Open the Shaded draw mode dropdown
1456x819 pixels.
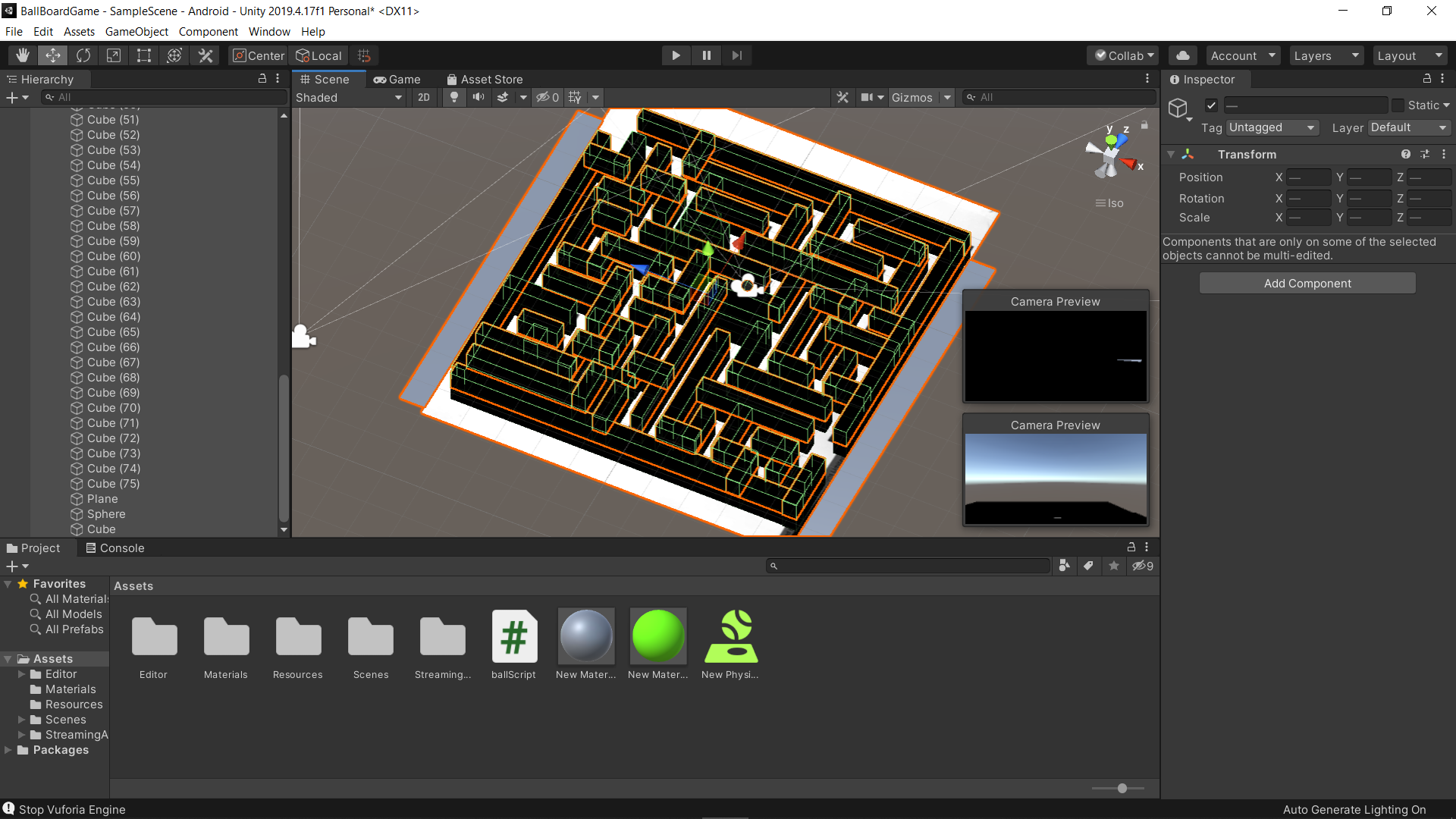[349, 97]
